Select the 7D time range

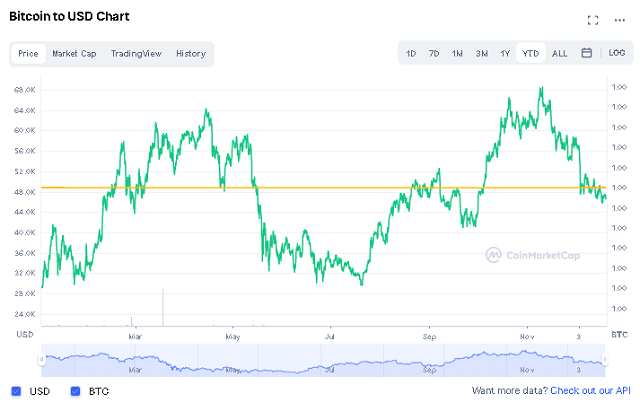tap(434, 53)
